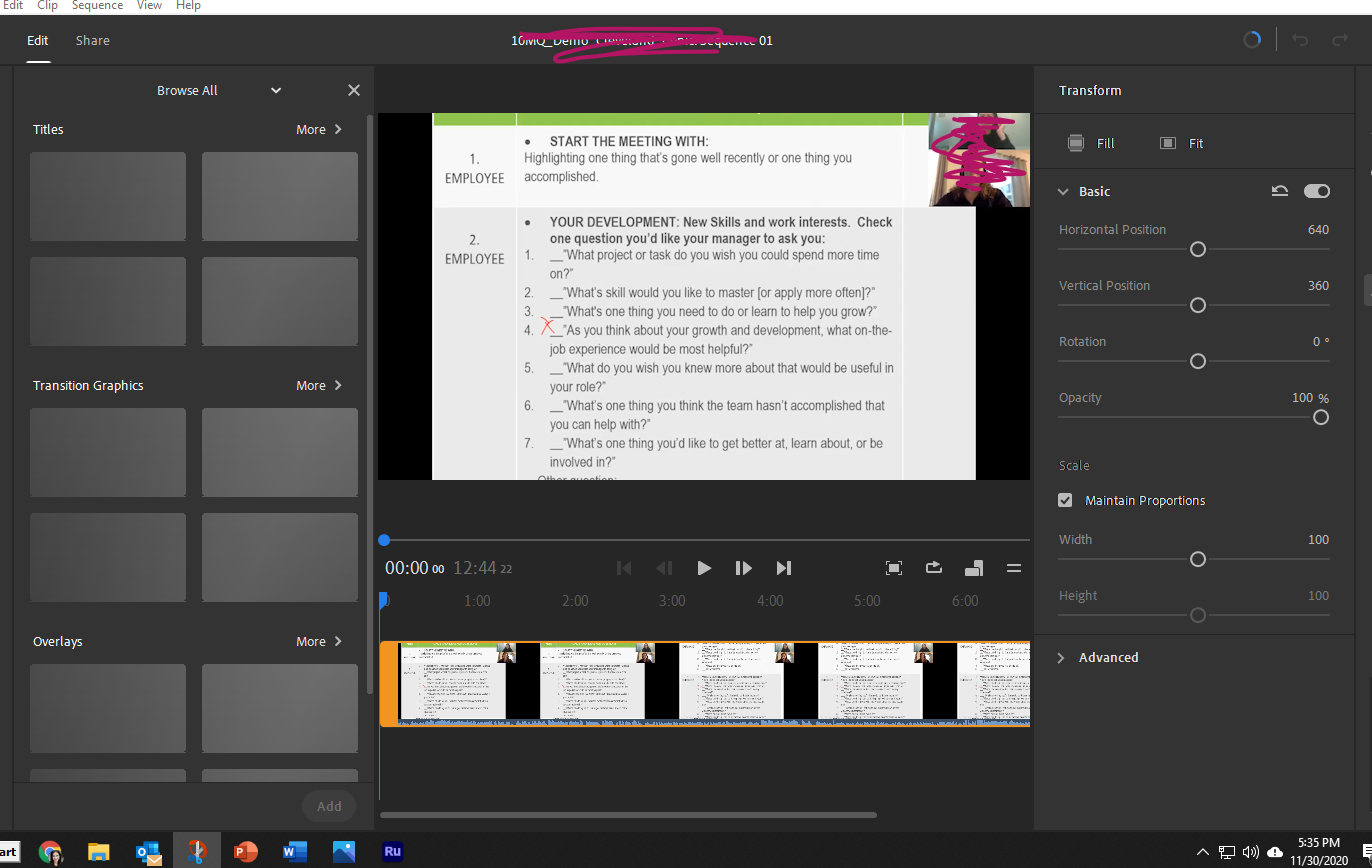Open the Sequence menu

[97, 6]
